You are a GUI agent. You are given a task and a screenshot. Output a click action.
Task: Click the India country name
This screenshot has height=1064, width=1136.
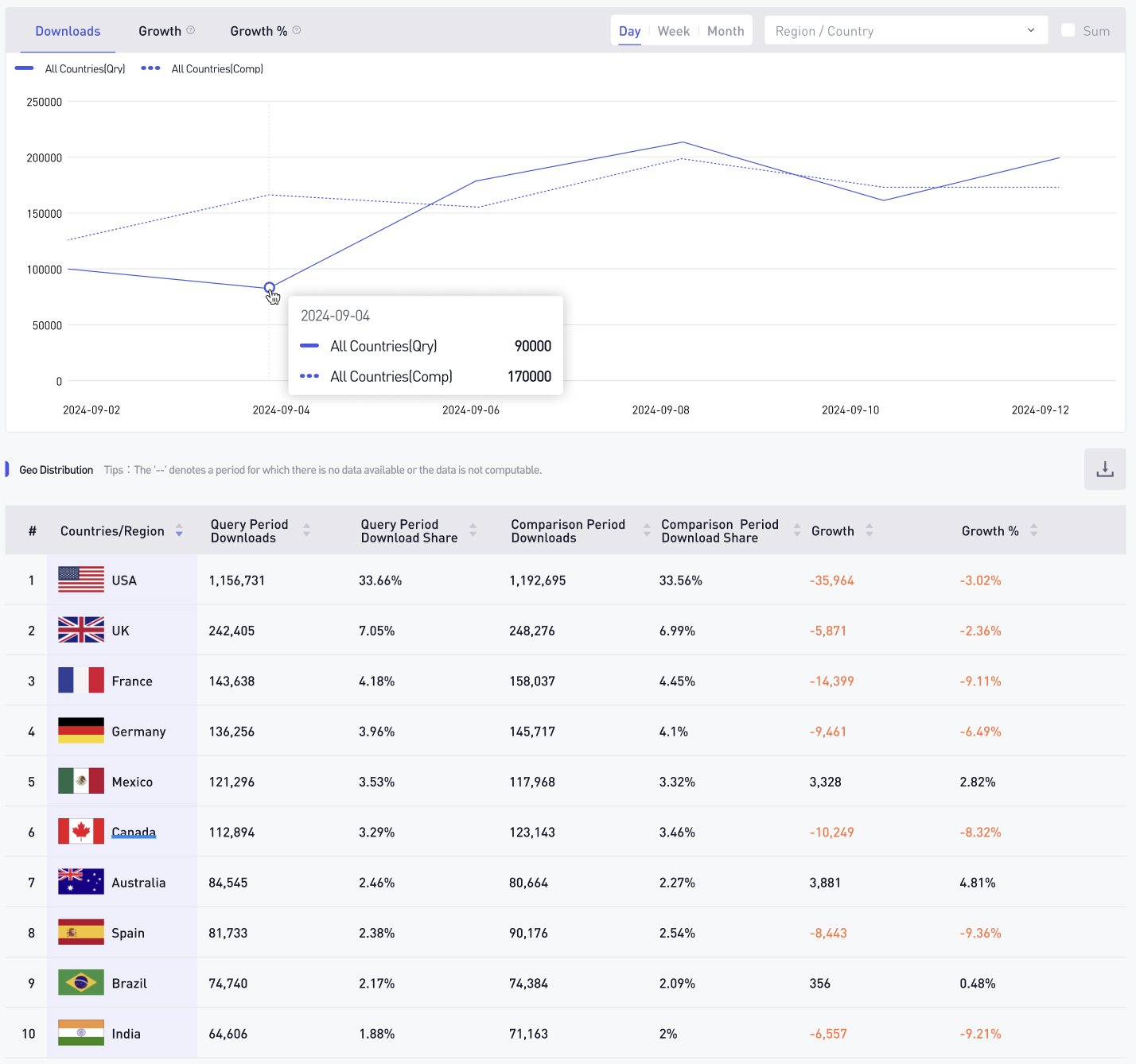[x=126, y=1034]
